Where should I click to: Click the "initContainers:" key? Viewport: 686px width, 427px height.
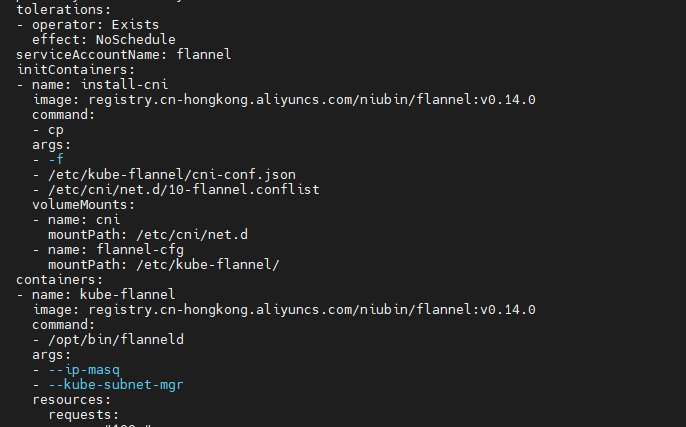pos(75,69)
